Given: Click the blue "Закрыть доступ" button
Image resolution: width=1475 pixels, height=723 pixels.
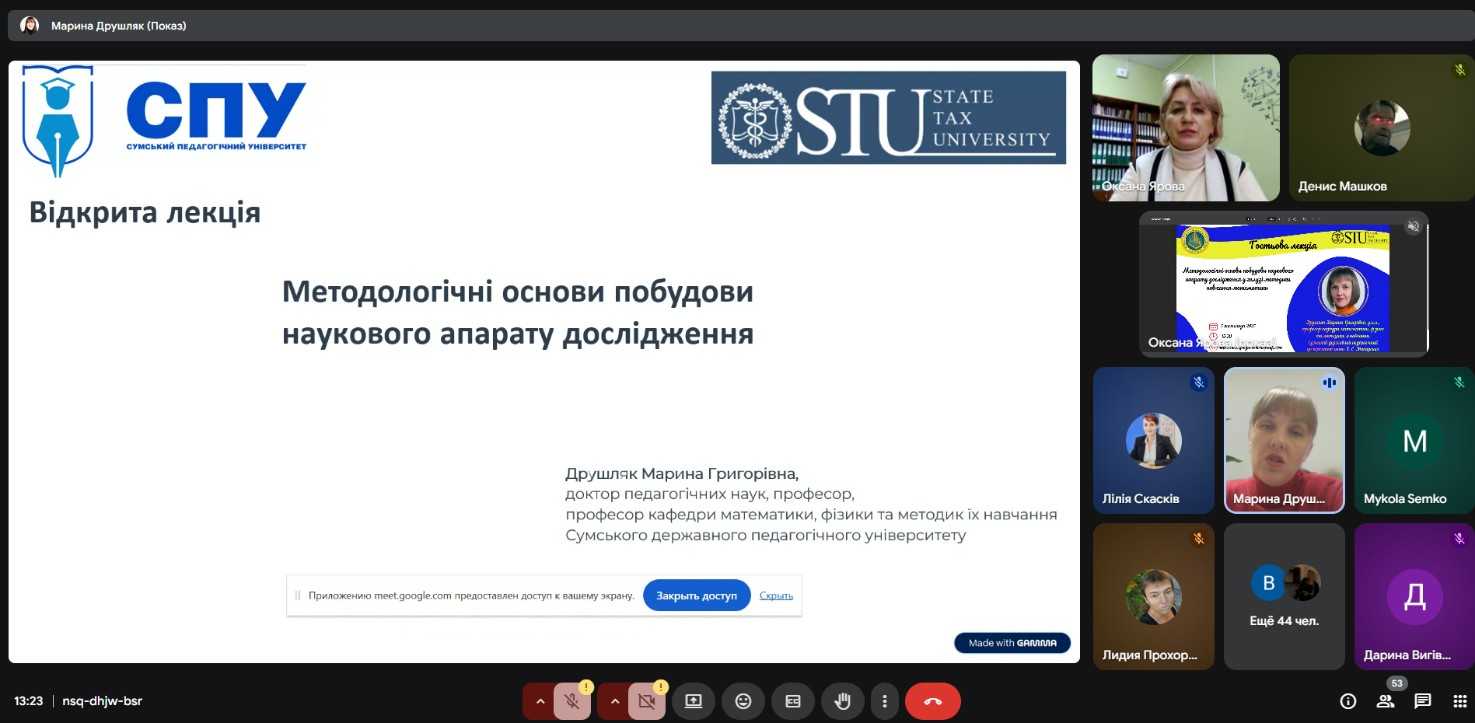Looking at the screenshot, I should 696,595.
